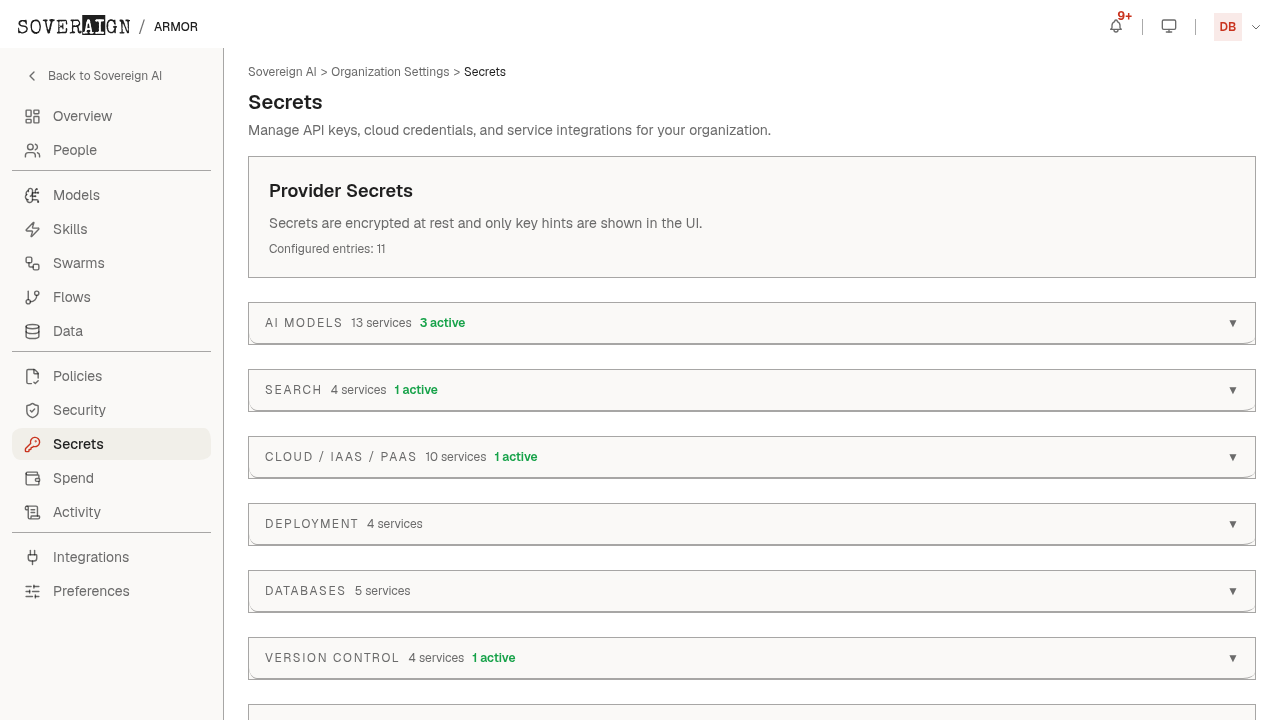Expand the Databases section arrow
This screenshot has height=720, width=1280.
pyautogui.click(x=1233, y=591)
